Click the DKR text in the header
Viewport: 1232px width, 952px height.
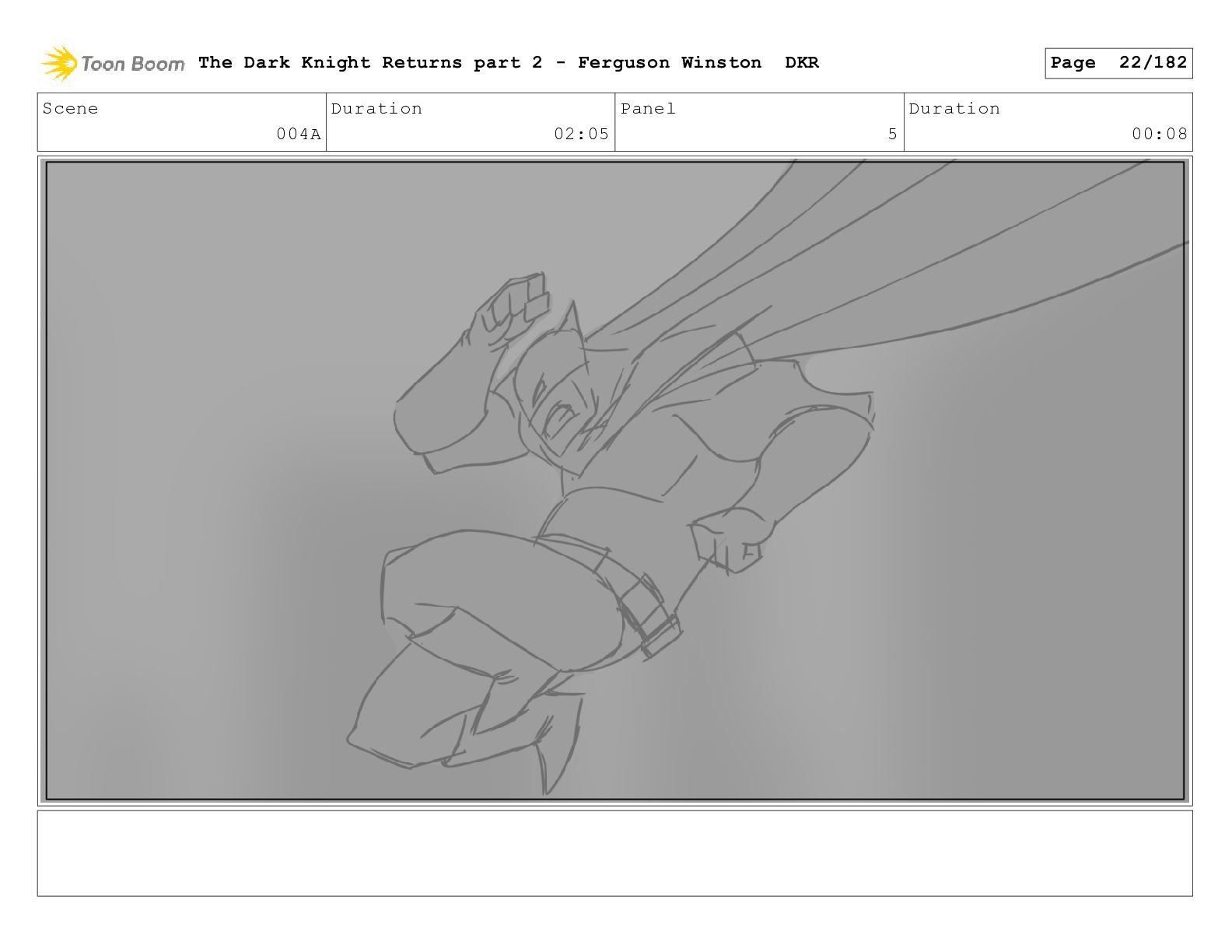[802, 62]
